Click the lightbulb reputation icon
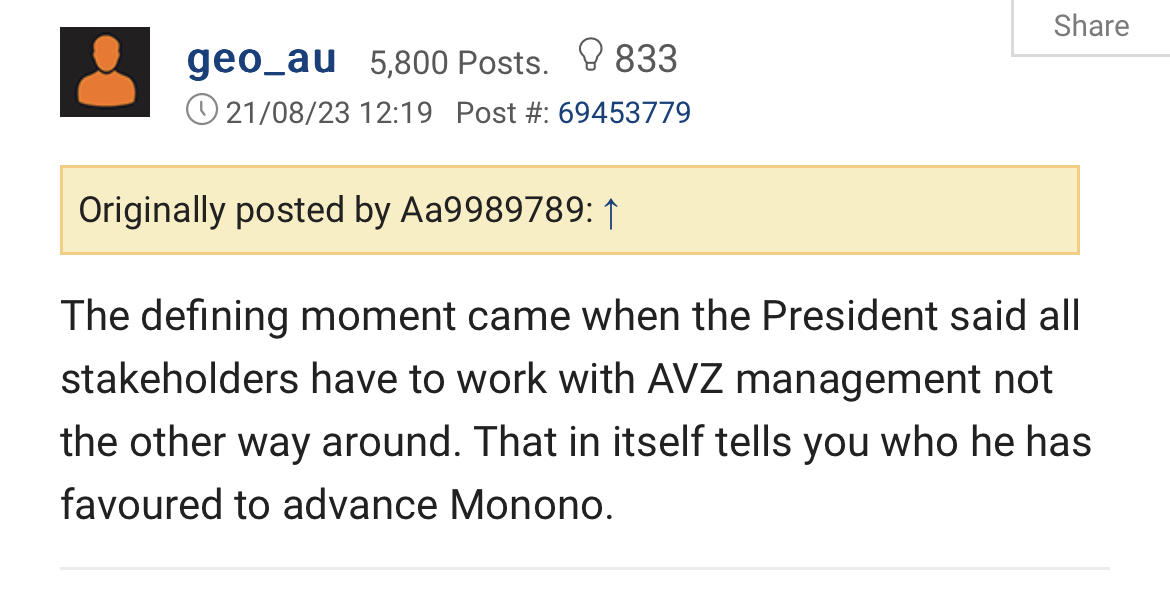The height and width of the screenshot is (597, 1170). [x=591, y=56]
